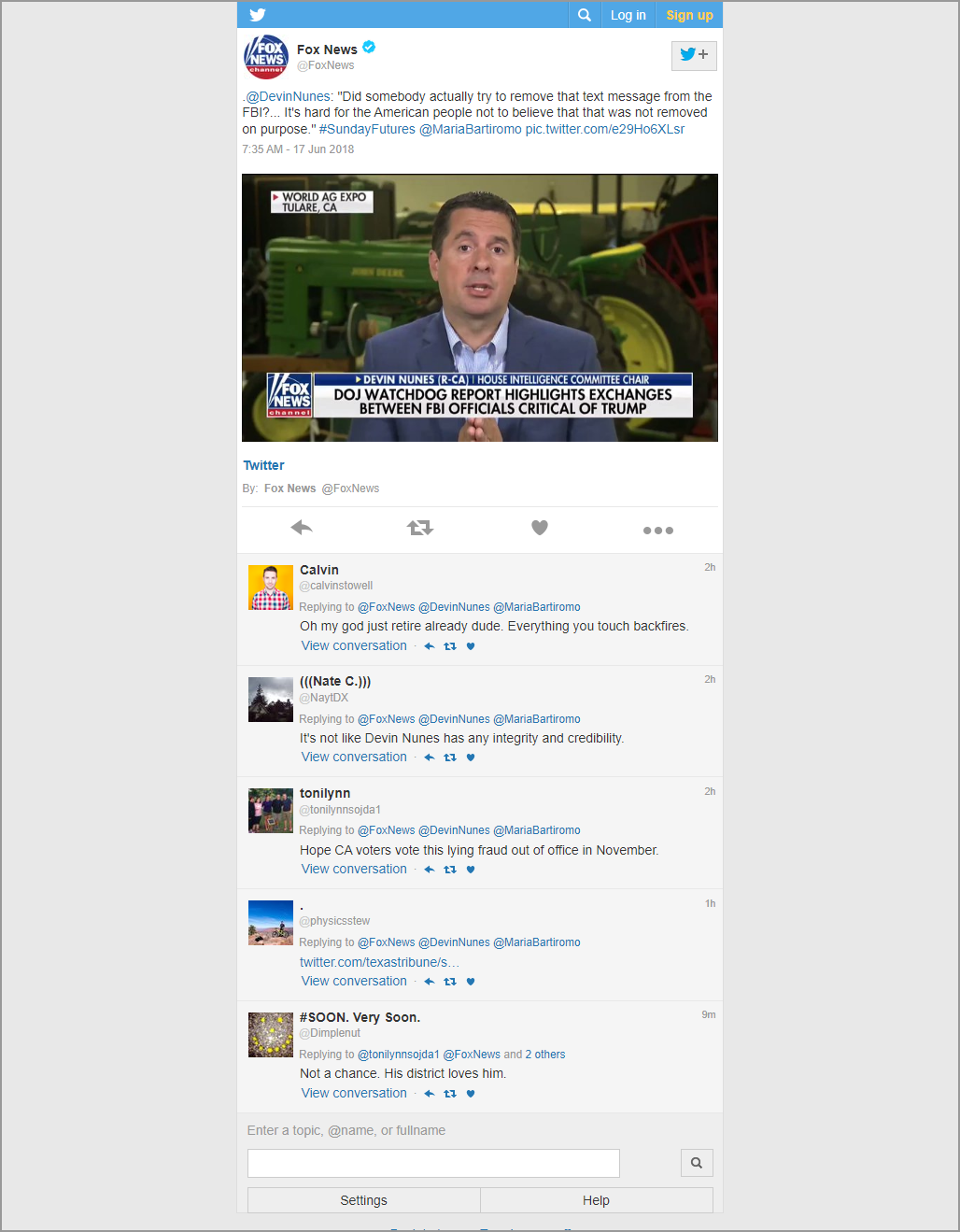This screenshot has height=1232, width=960.
Task: Open pic.twitter.com/e29Ho6XLsr link
Action: pyautogui.click(x=605, y=129)
